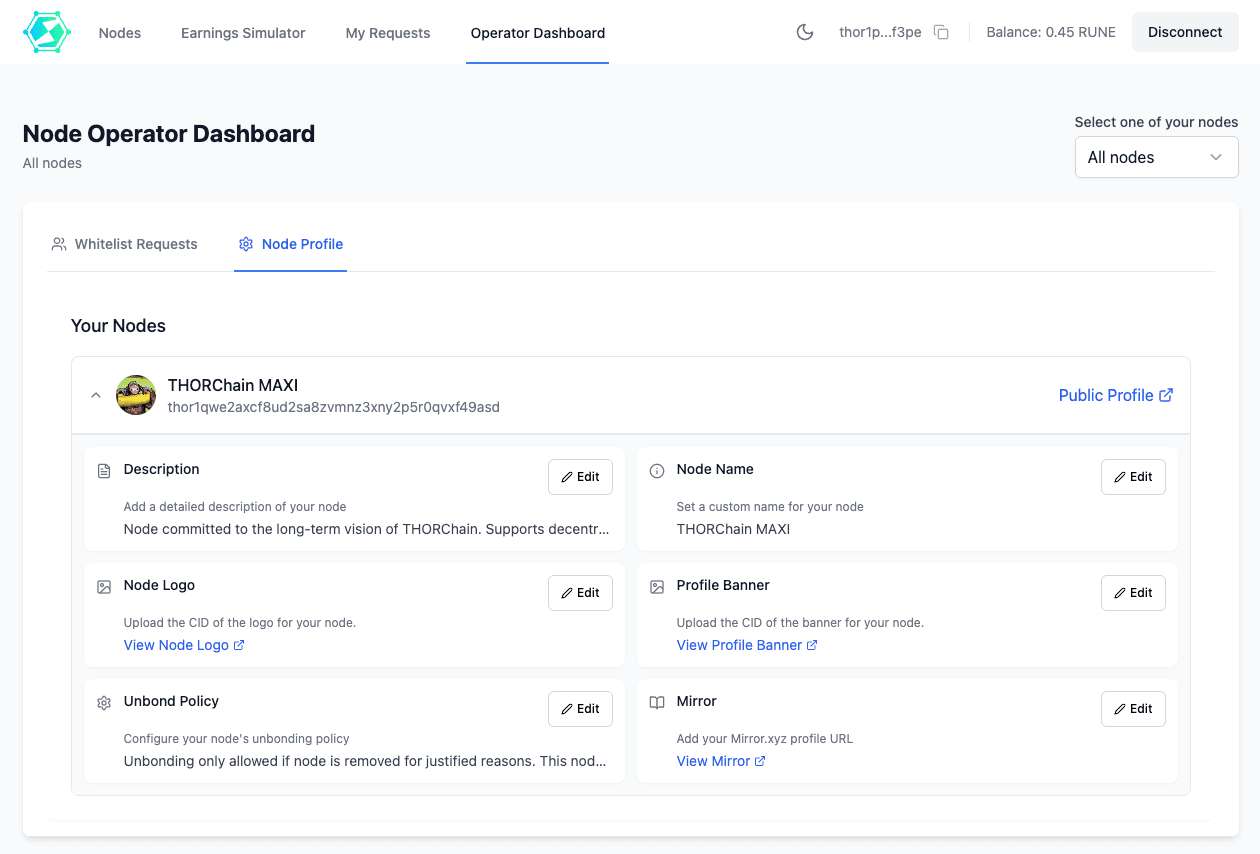The height and width of the screenshot is (854, 1260).
Task: Click the THORChain MAXI value under Node Name
Action: coord(733,529)
